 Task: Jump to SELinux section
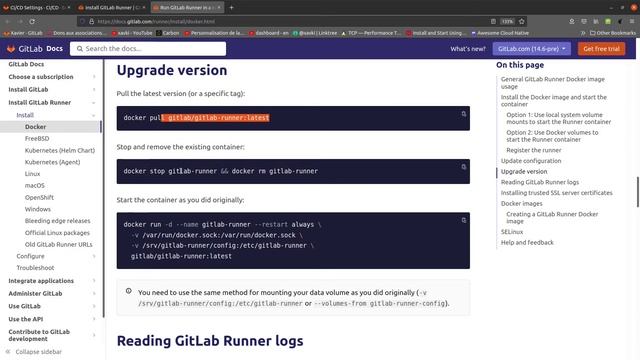click(512, 232)
